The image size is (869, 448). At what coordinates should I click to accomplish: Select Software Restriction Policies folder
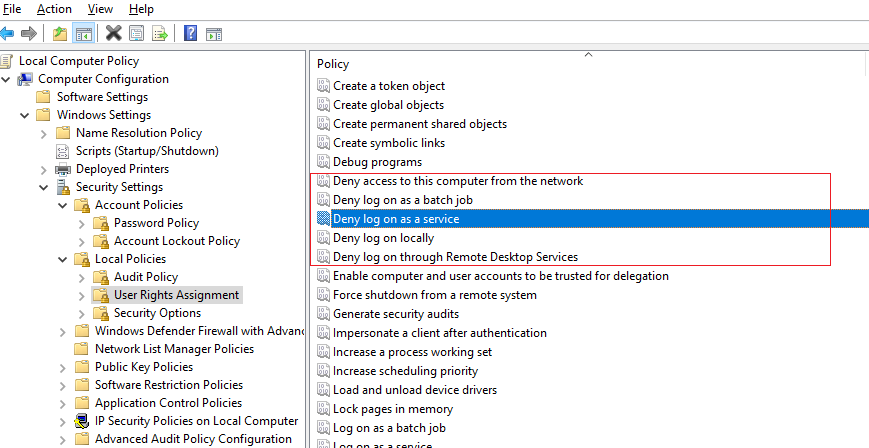[x=168, y=385]
